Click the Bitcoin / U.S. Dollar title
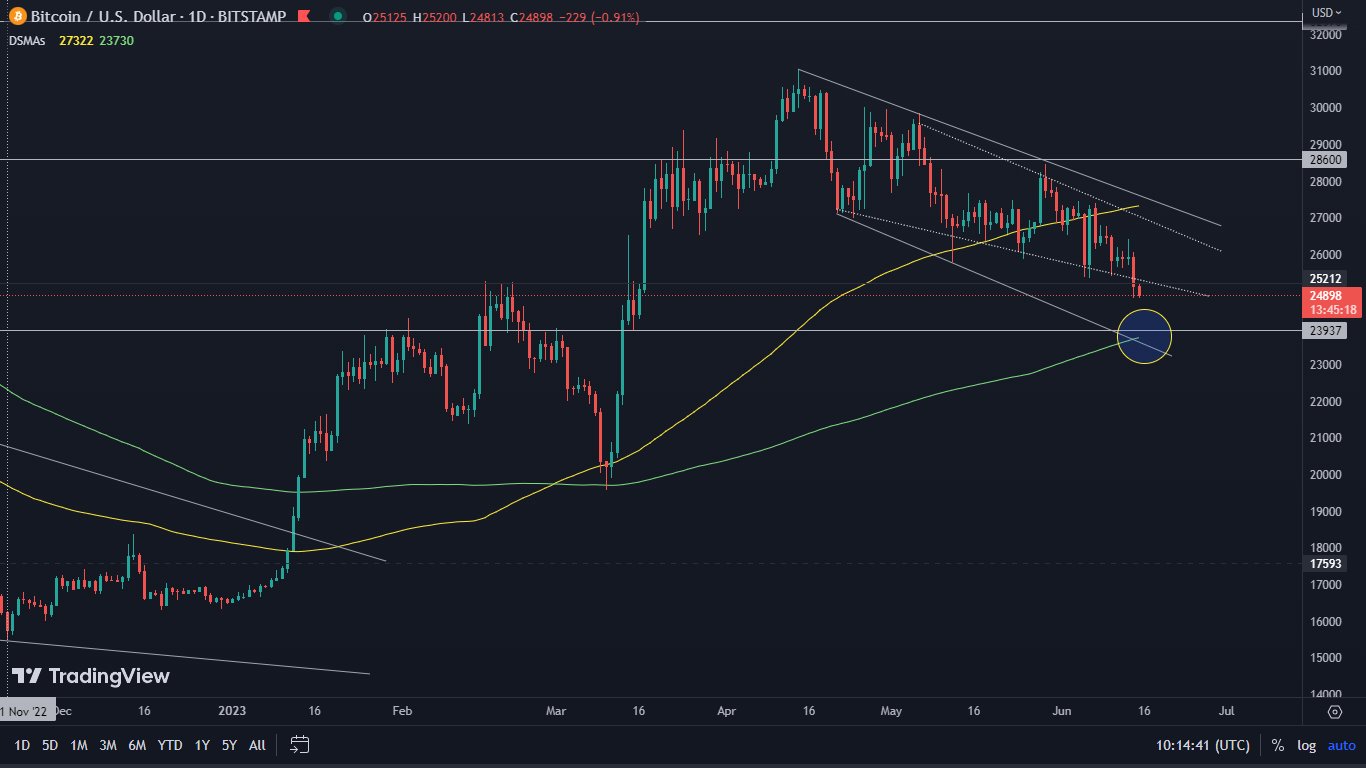 tap(103, 17)
